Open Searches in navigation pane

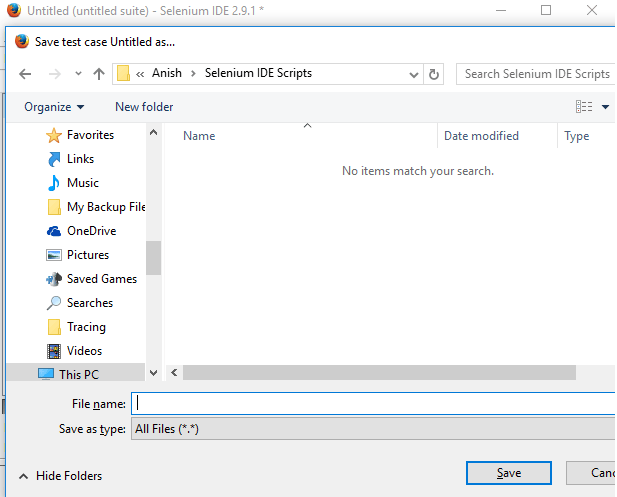pyautogui.click(x=90, y=303)
